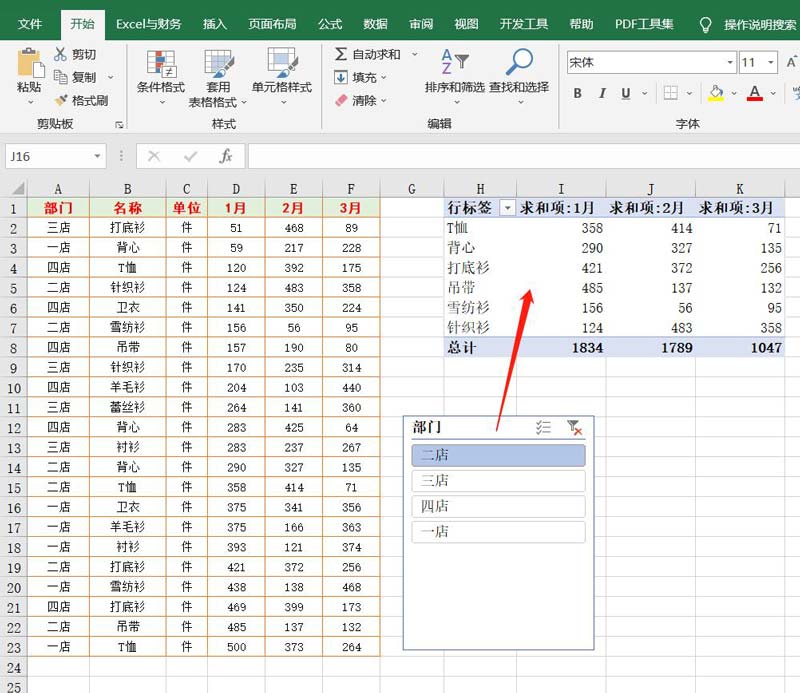Toggle Bold formatting
The height and width of the screenshot is (693, 800).
577,94
